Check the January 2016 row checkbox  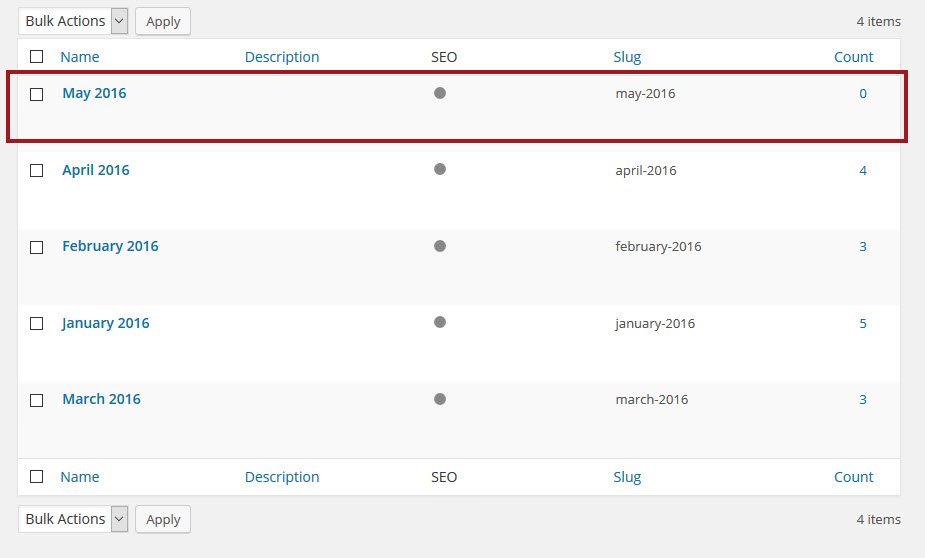(37, 324)
